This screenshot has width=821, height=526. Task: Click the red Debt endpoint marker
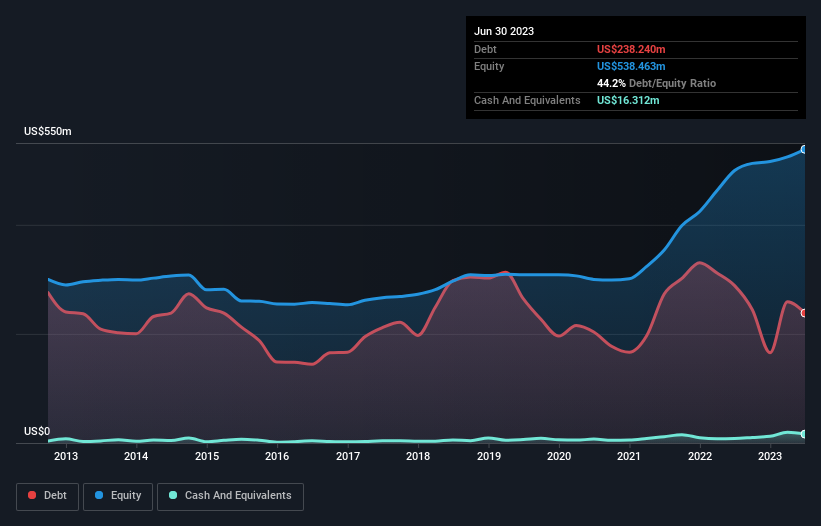[x=804, y=313]
